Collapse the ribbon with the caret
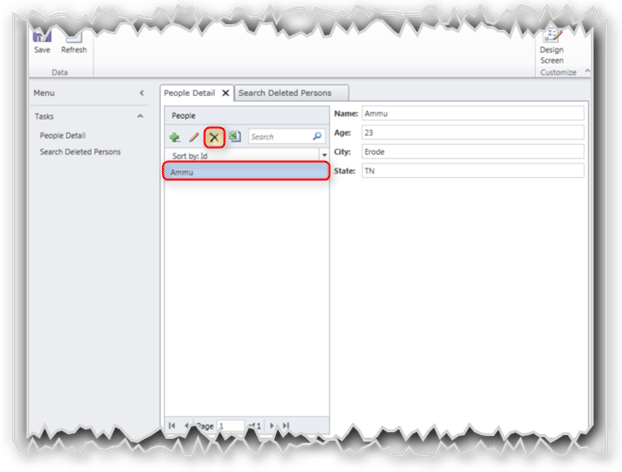 pyautogui.click(x=587, y=71)
